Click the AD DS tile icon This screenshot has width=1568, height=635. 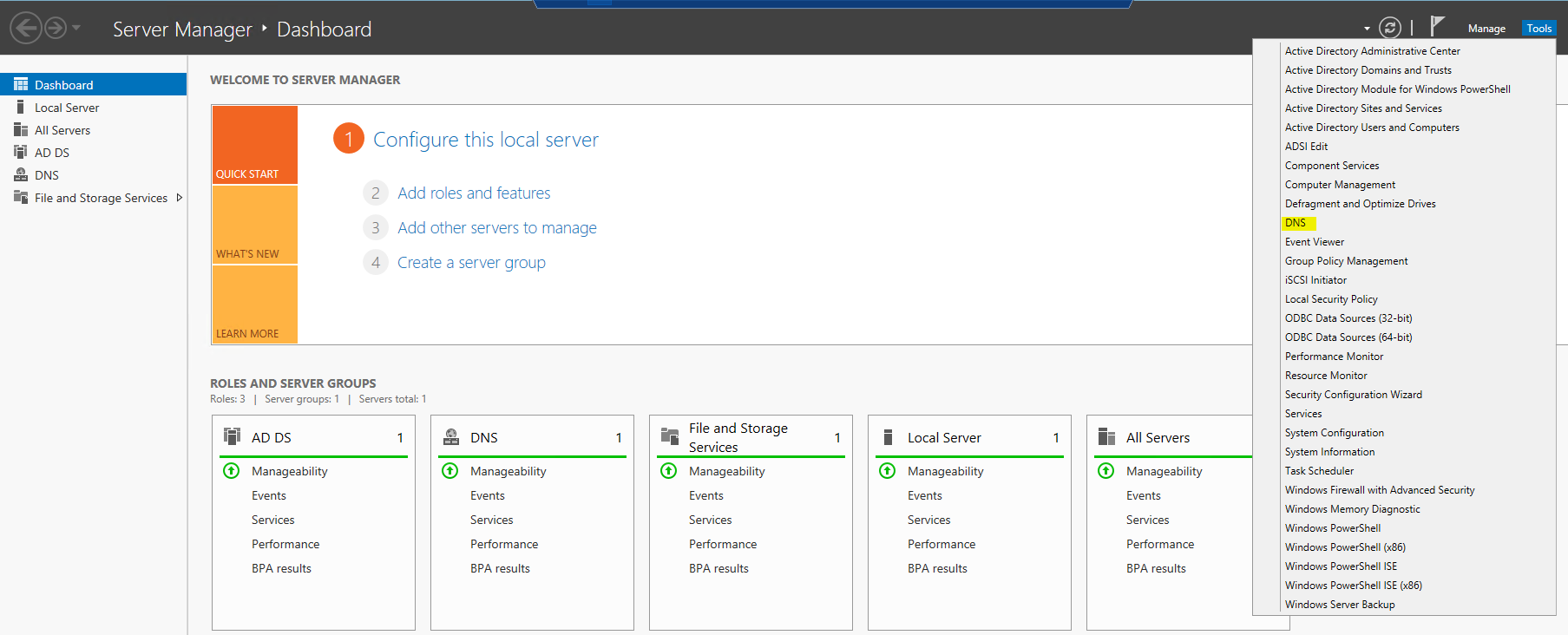(x=232, y=436)
